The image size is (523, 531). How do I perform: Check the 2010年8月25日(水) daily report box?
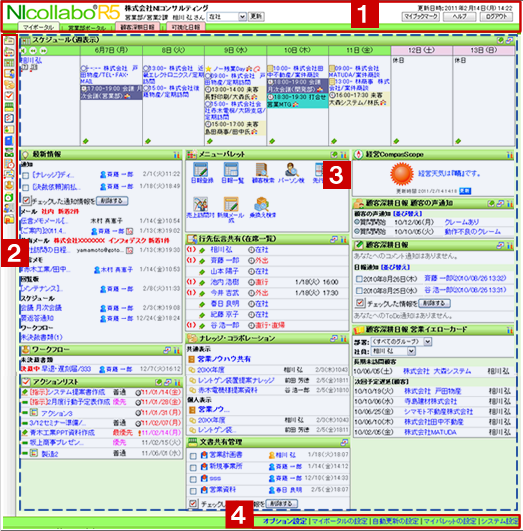359,290
